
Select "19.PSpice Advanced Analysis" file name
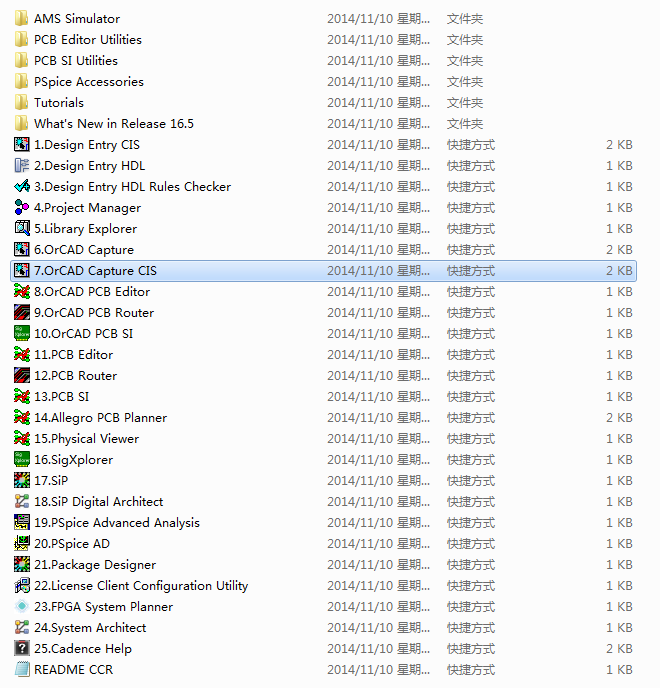(117, 523)
